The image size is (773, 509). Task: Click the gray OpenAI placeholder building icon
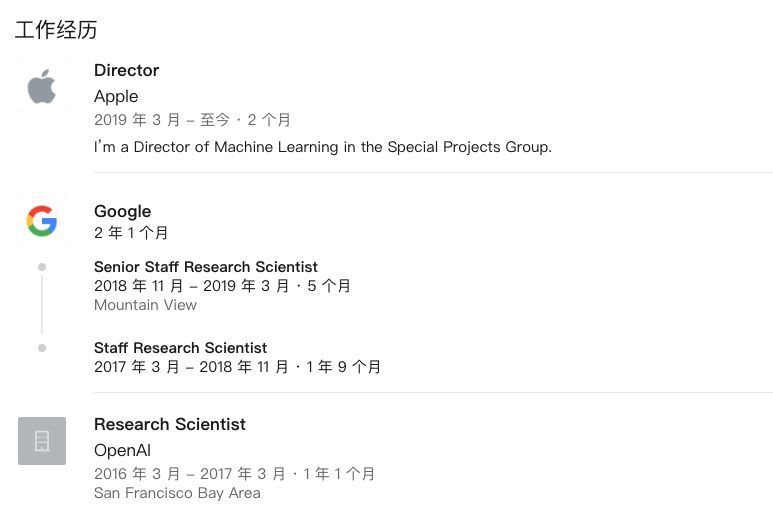coord(42,440)
